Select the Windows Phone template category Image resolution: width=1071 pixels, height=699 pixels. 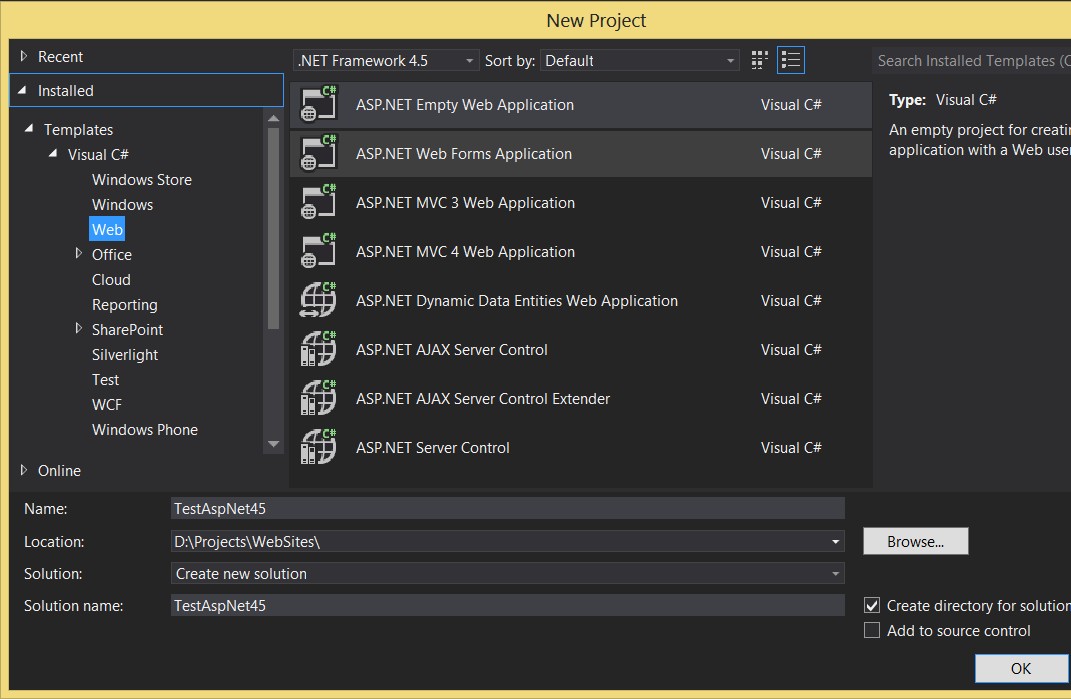(145, 430)
